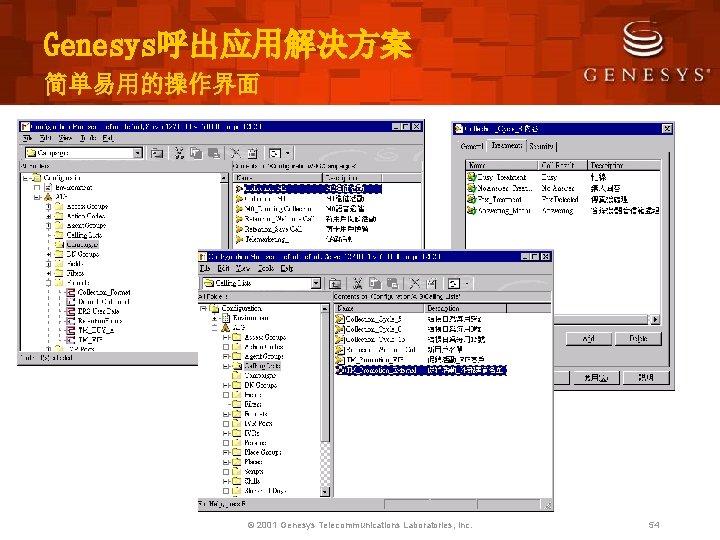720x540 pixels.
Task: Click the Cut scissors icon in Campaigns window
Action: 179,153
